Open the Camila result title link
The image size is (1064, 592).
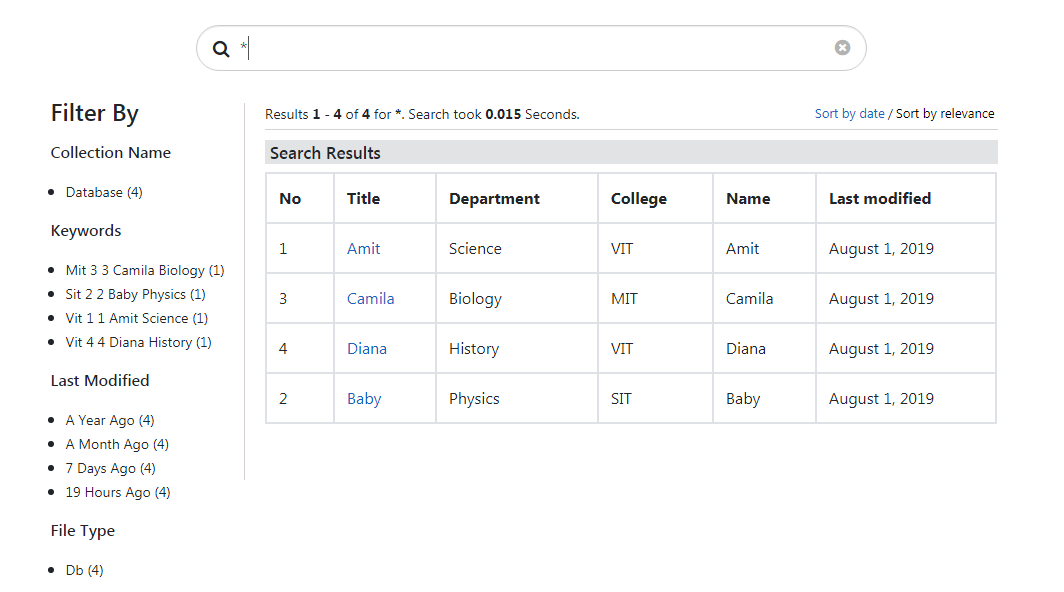pos(370,299)
